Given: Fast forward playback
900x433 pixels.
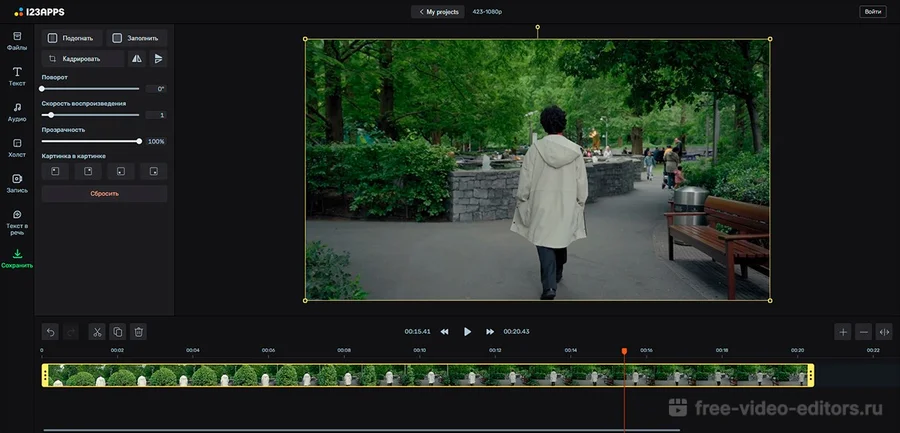Looking at the screenshot, I should 490,331.
